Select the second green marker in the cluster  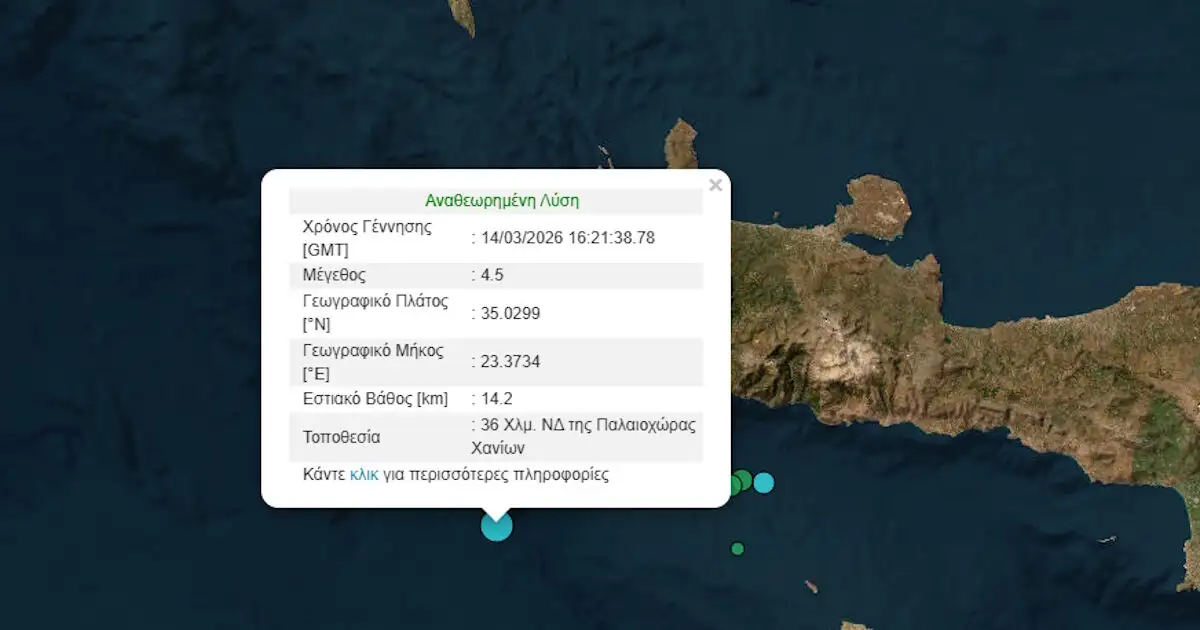point(744,480)
